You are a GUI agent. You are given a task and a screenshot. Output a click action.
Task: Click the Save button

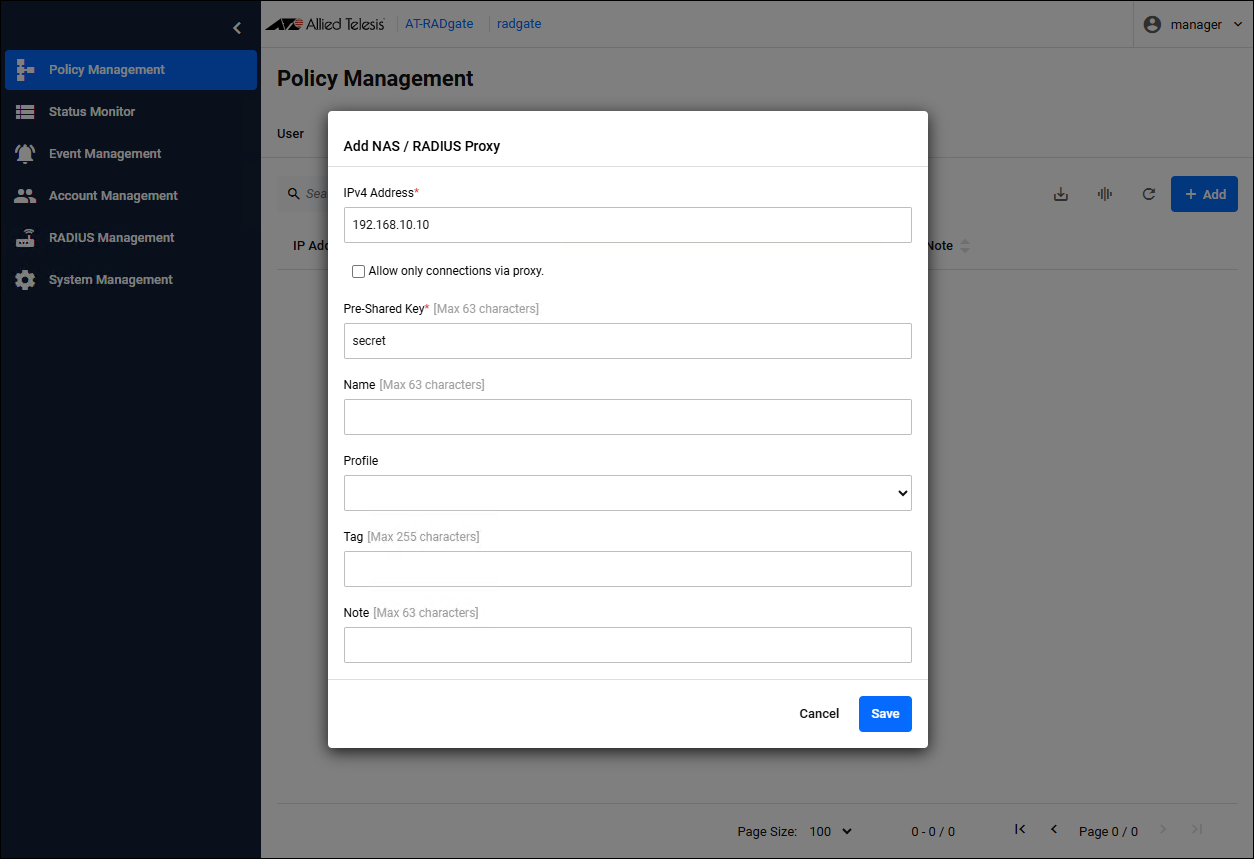pyautogui.click(x=885, y=714)
